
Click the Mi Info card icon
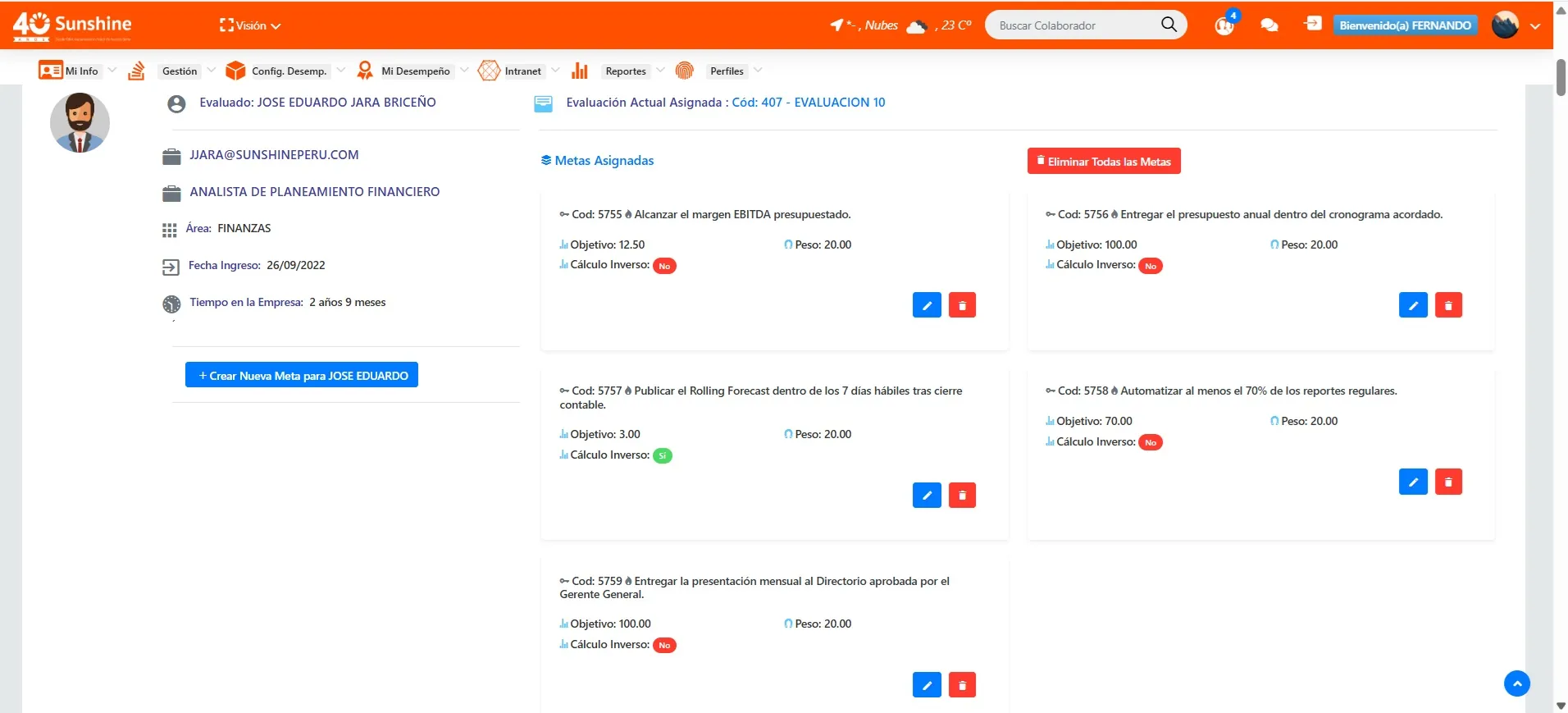coord(50,71)
